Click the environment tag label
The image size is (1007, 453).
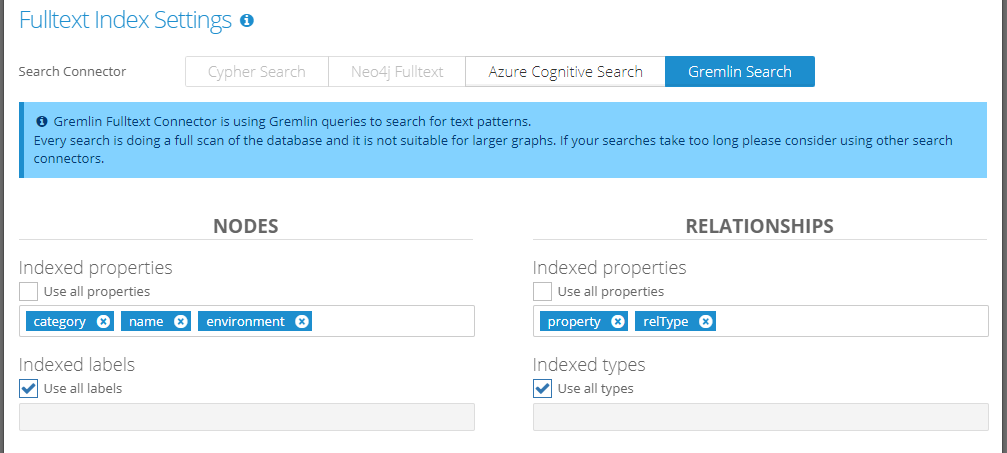tap(245, 321)
